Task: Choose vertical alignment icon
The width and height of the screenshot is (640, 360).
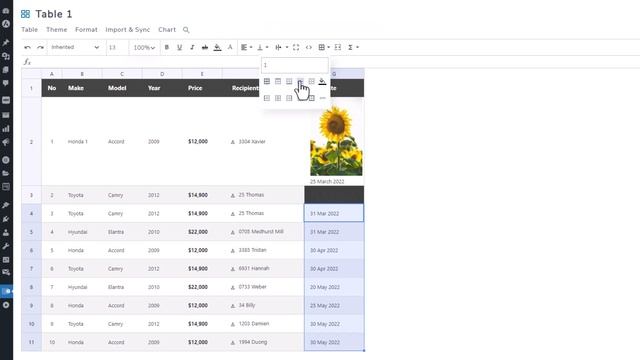Action: tap(260, 47)
